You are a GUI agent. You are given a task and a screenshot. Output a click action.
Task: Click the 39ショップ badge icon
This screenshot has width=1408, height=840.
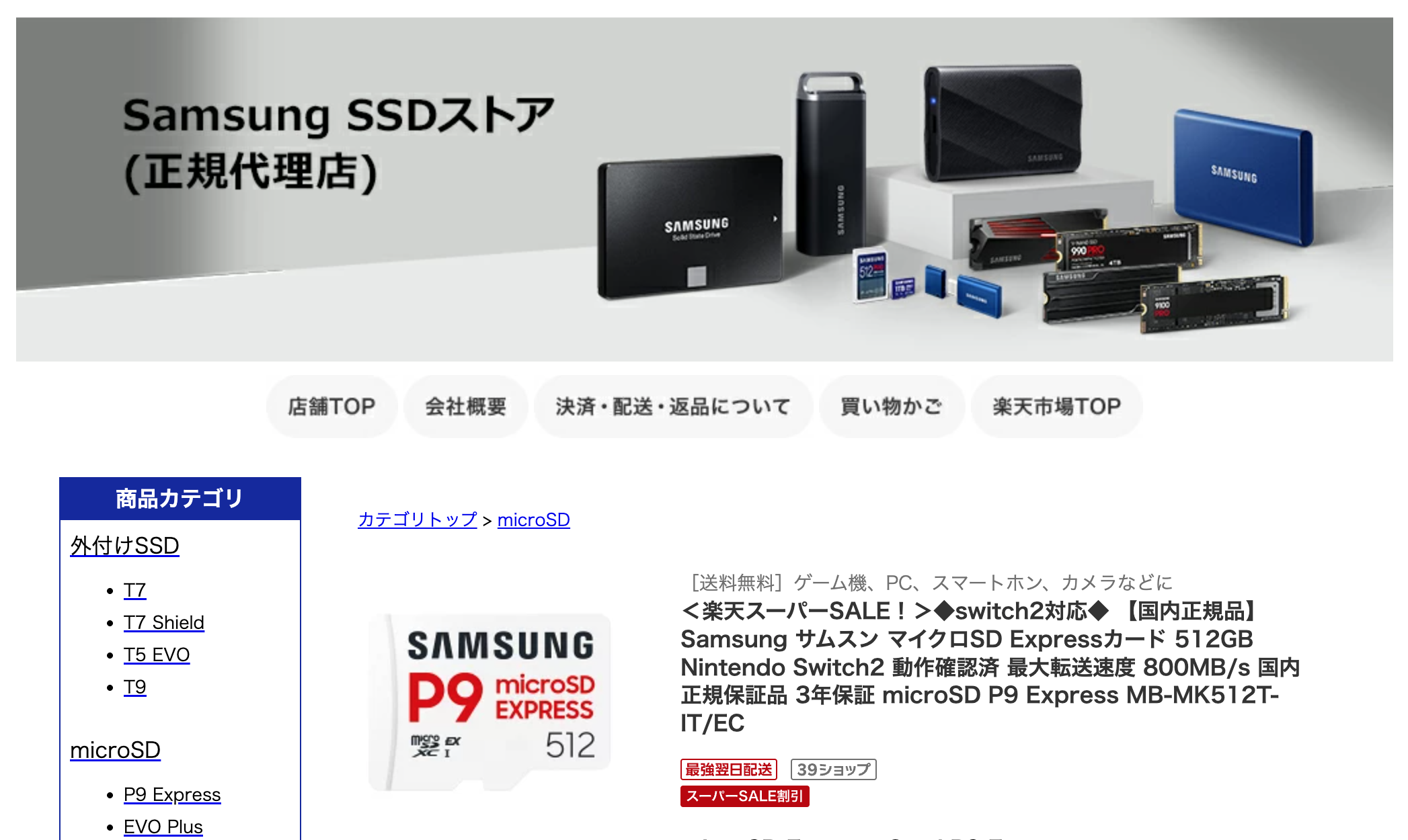point(834,769)
